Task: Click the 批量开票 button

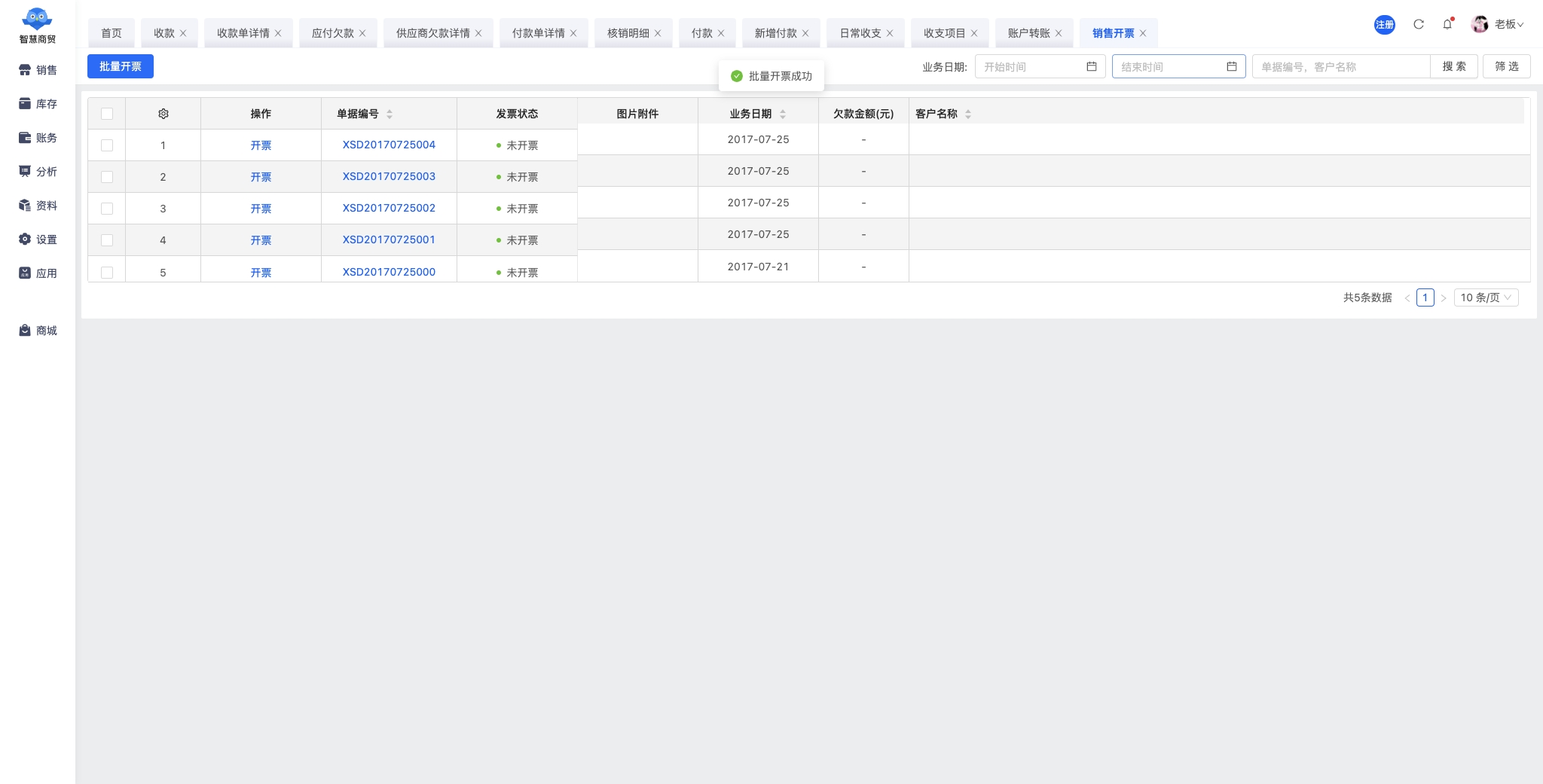Action: click(121, 66)
